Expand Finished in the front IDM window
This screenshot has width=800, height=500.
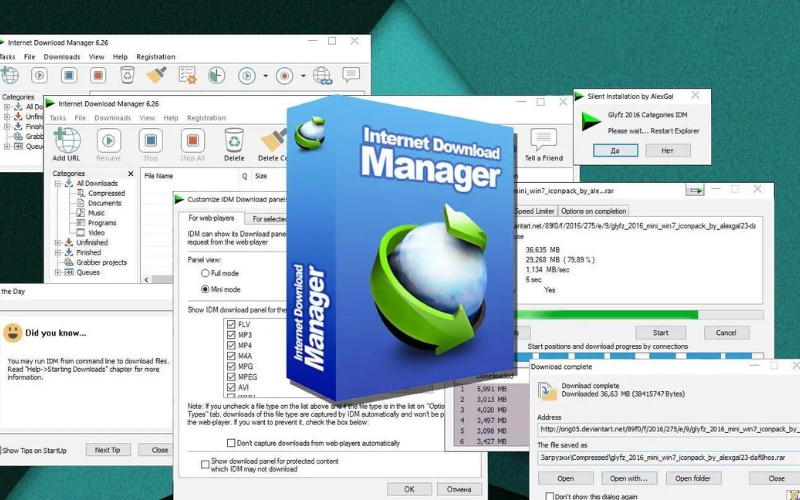click(x=58, y=253)
